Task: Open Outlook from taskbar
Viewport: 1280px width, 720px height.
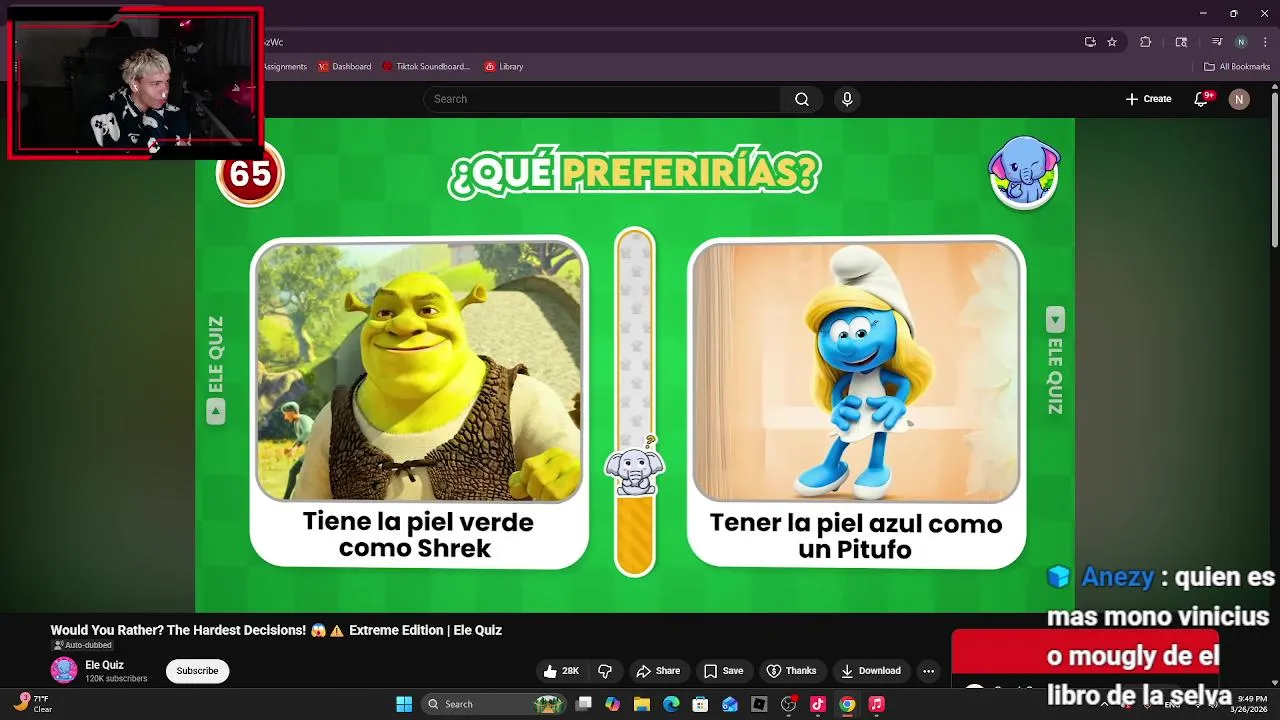Action: (x=730, y=704)
